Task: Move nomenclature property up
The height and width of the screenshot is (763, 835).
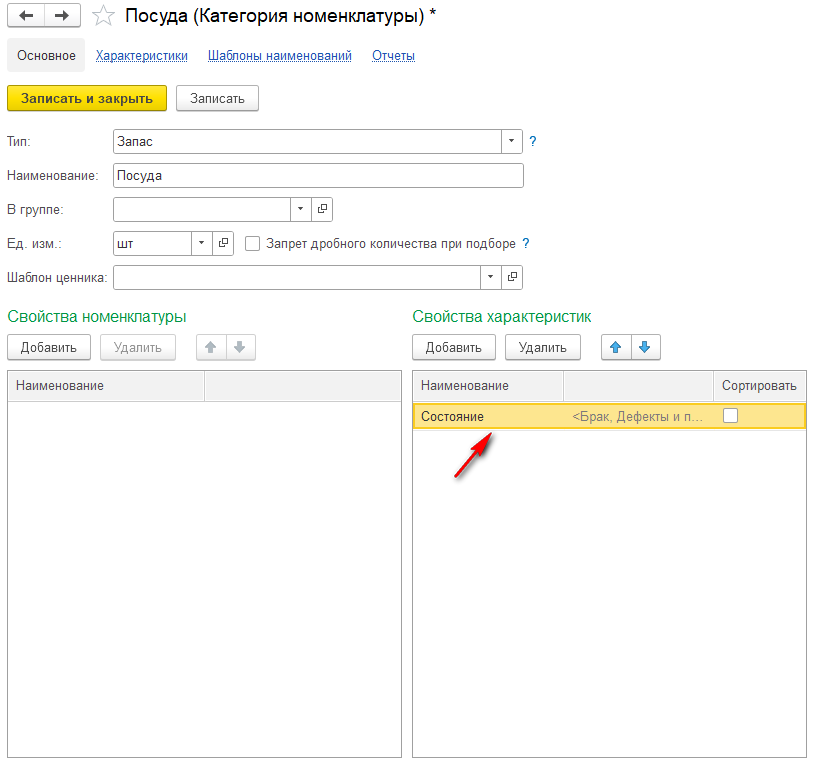Action: (x=211, y=347)
